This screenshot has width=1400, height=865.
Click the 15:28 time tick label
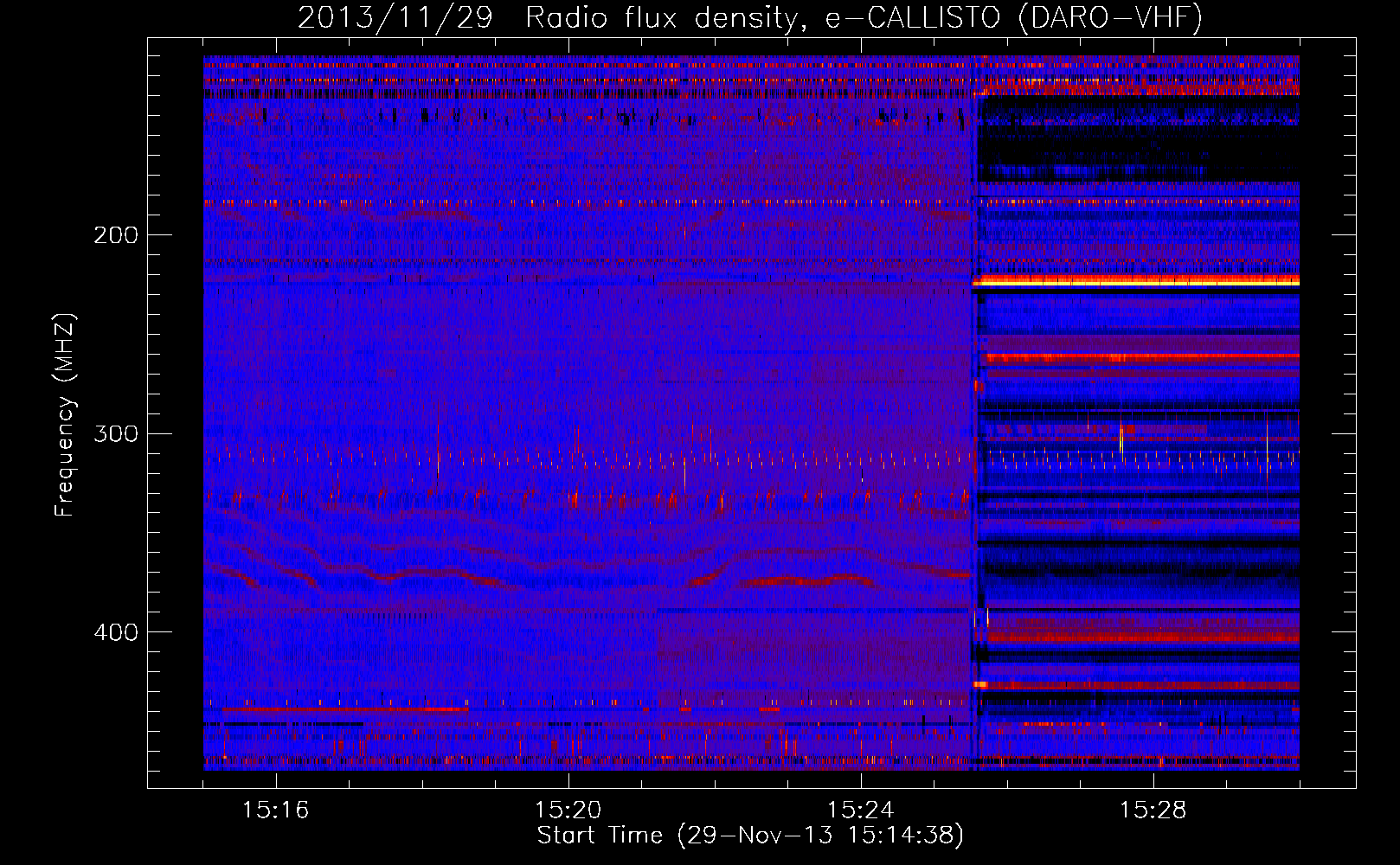tap(1153, 811)
